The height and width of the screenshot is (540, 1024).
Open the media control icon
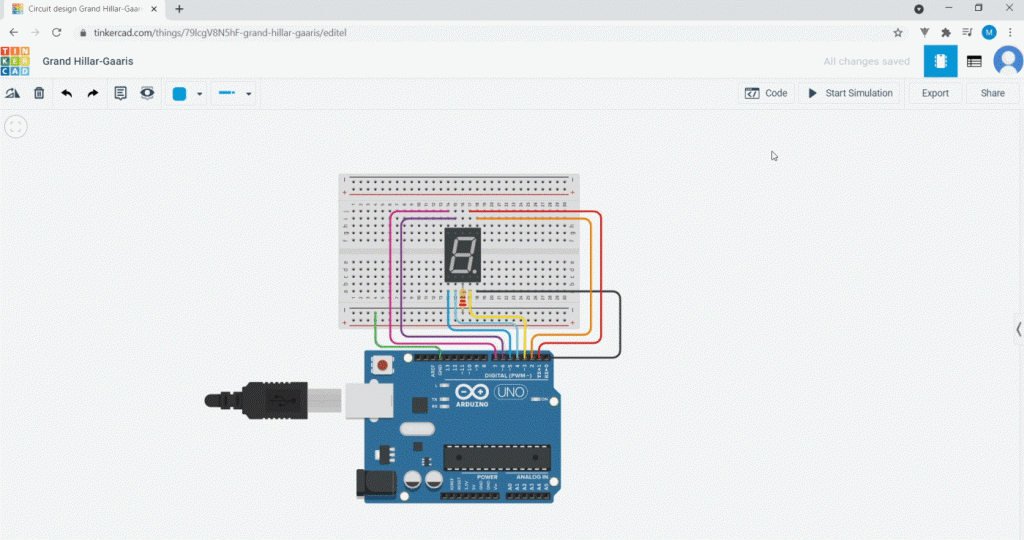point(967,33)
